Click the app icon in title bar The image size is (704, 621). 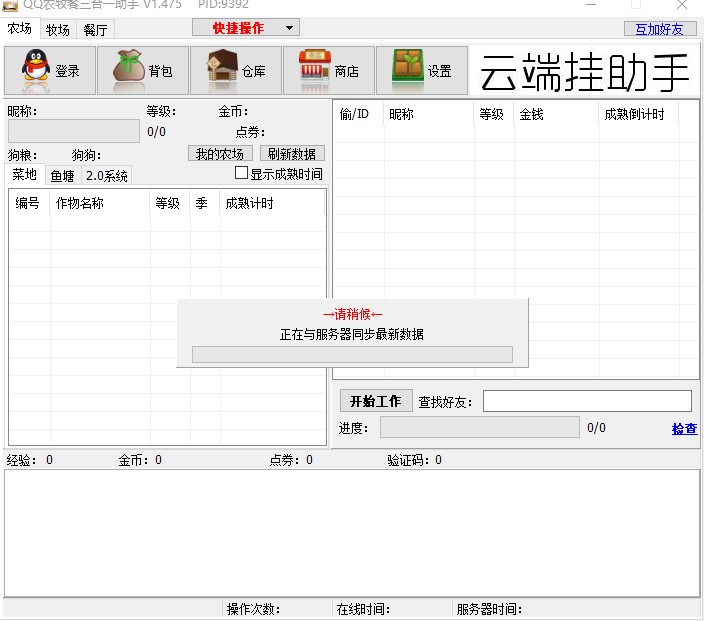point(10,5)
